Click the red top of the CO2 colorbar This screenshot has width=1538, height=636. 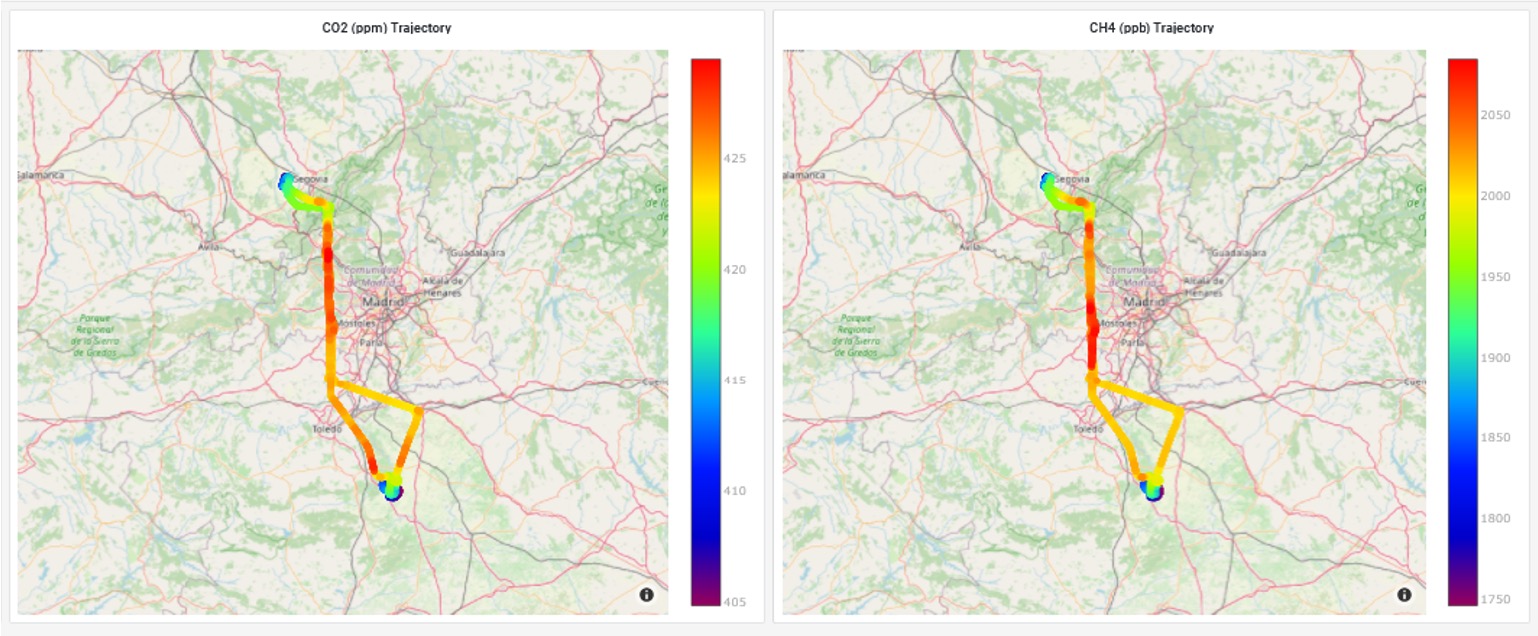pos(705,65)
